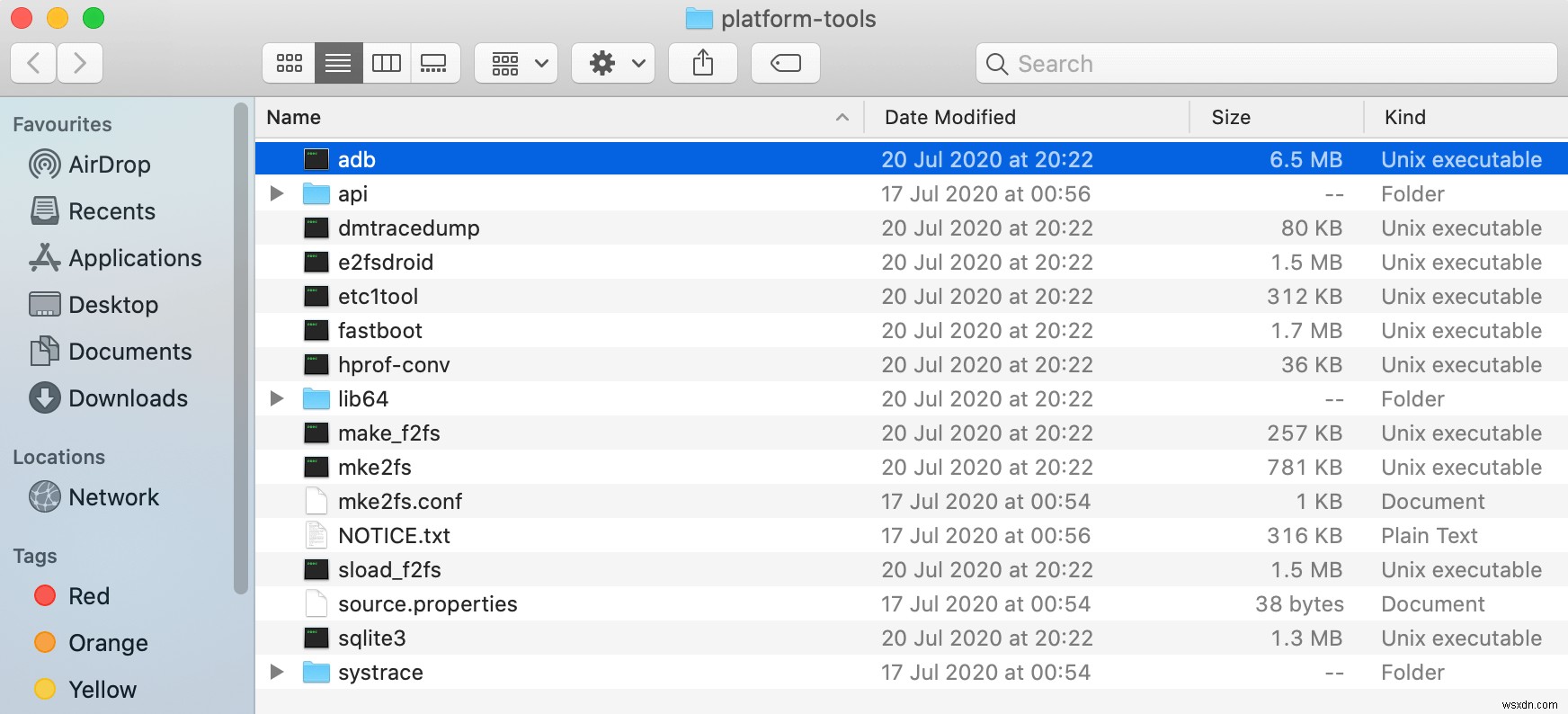The image size is (1568, 714).
Task: Select the Applications sidebar item
Action: coord(135,258)
